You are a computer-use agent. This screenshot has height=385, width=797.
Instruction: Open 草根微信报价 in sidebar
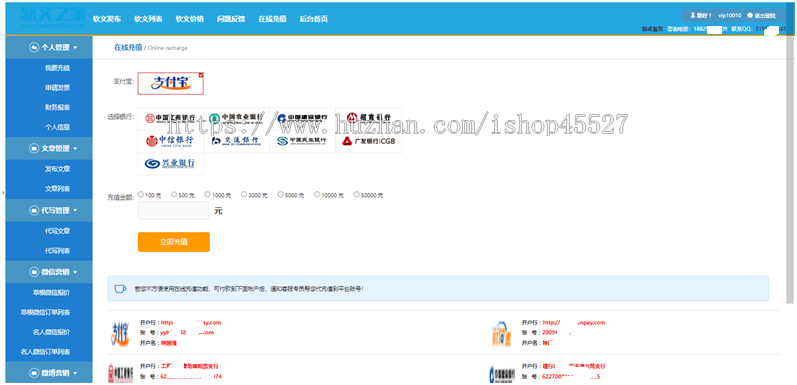click(51, 292)
